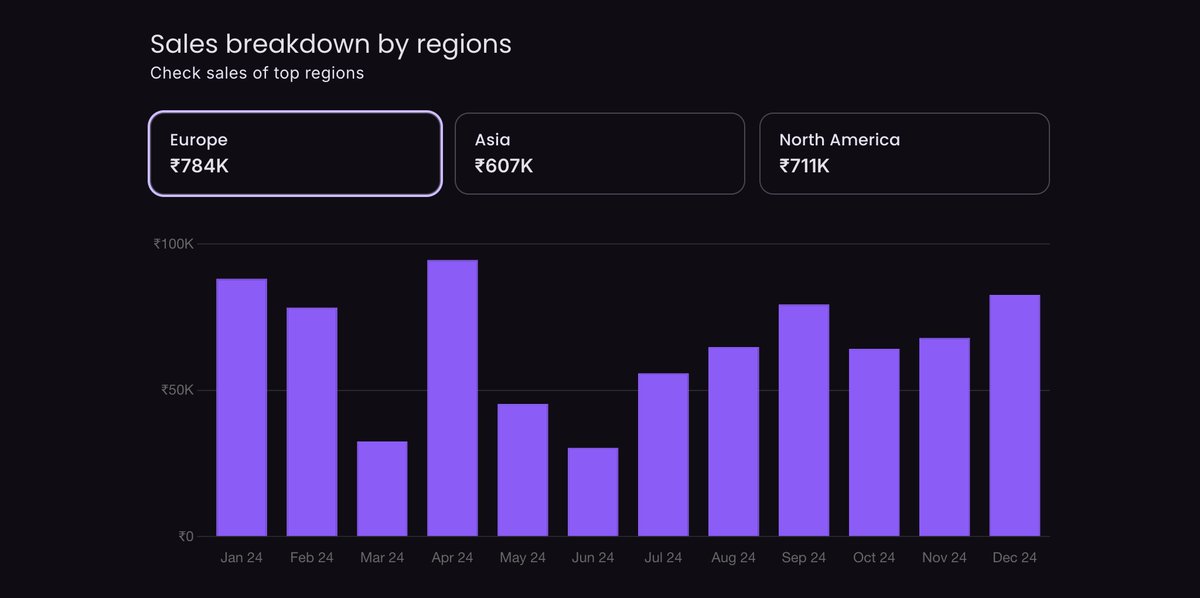Select the Jul 24 sales bar

coord(663,455)
